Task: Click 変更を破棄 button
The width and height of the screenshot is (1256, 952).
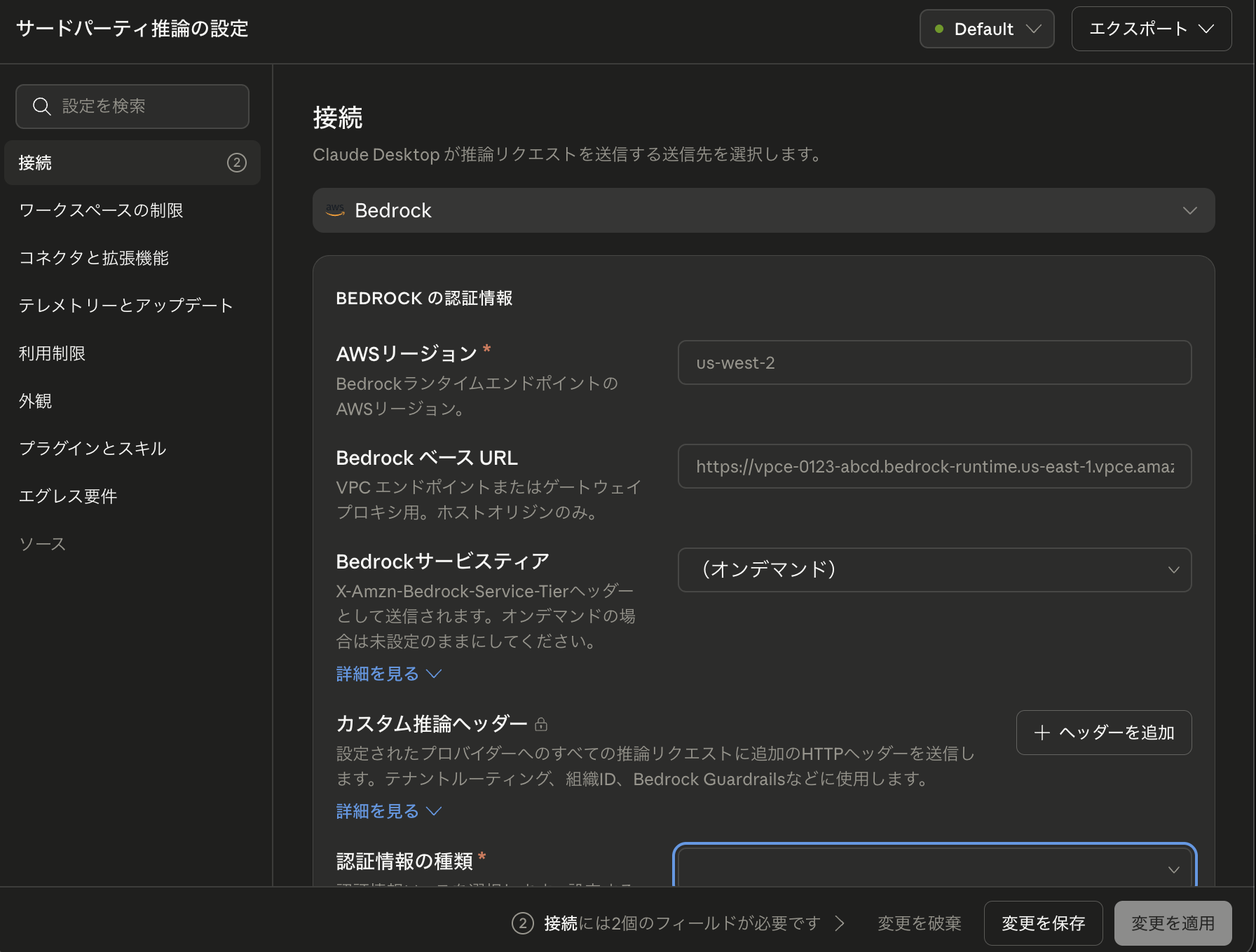Action: 920,923
